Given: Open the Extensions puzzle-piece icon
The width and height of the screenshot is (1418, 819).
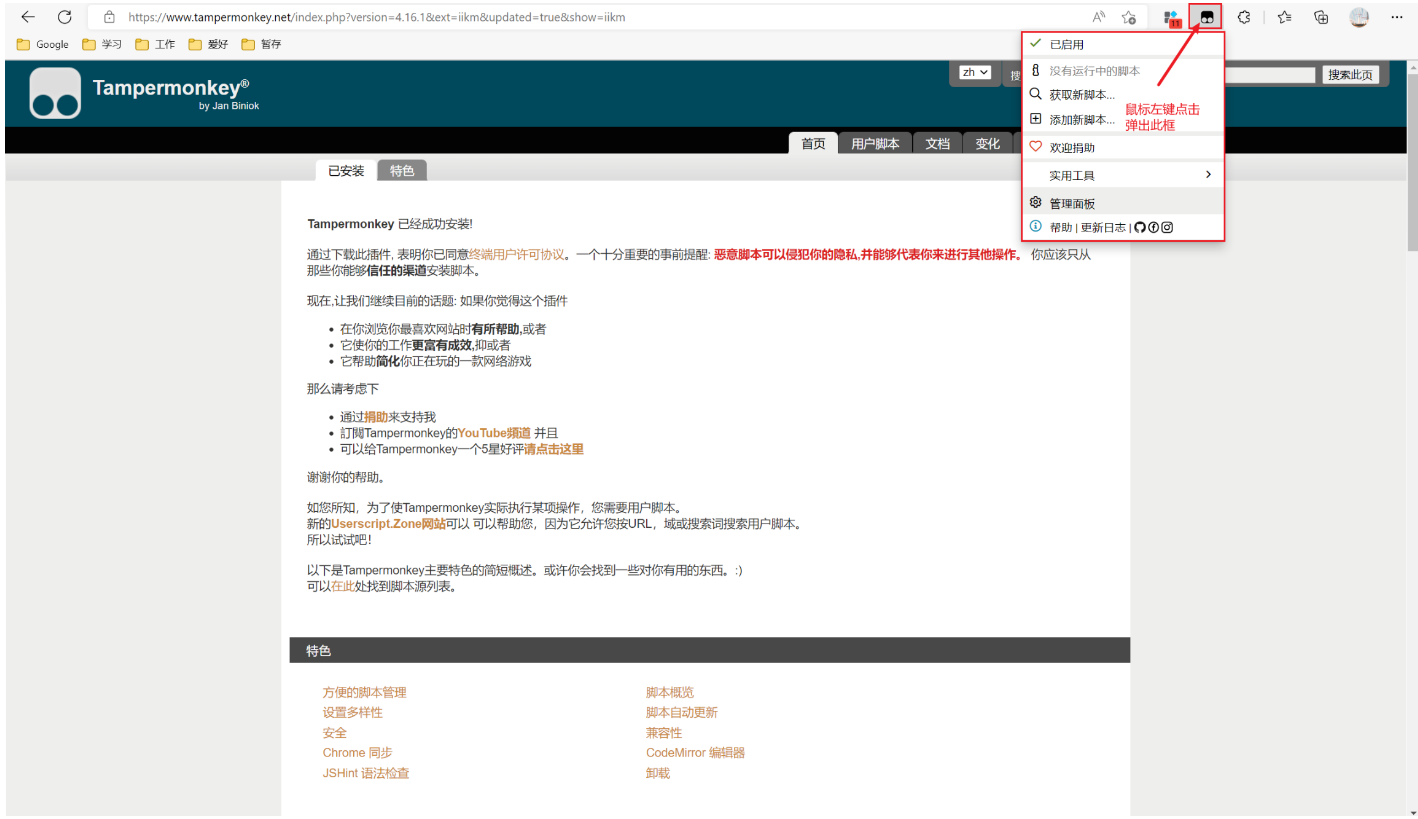Looking at the screenshot, I should click(x=1244, y=17).
